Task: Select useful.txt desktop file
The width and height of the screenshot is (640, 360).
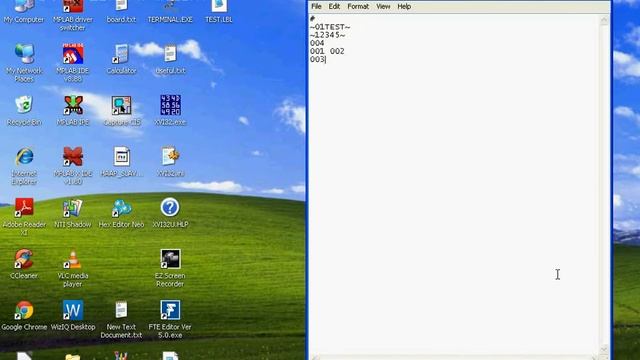Action: 170,60
